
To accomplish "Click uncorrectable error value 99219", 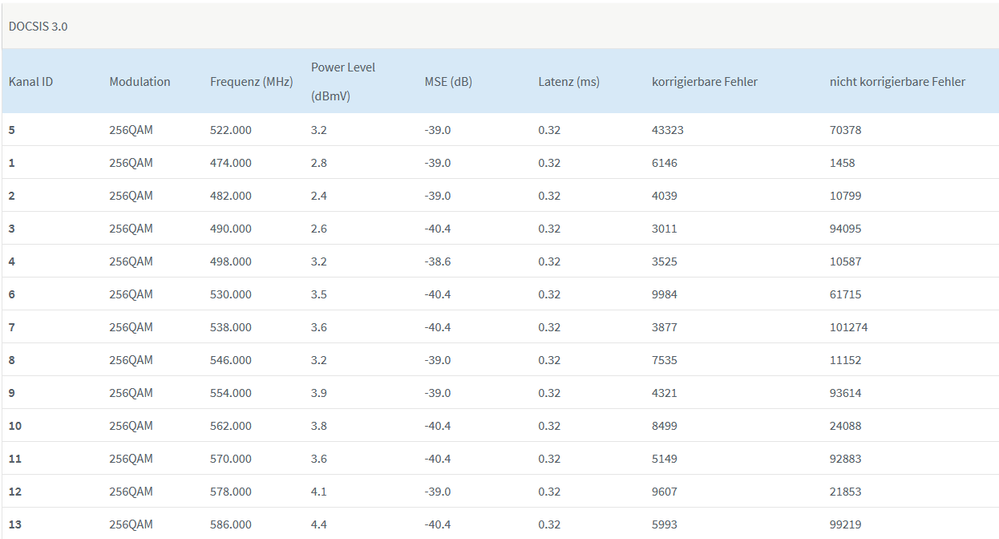I will [845, 525].
